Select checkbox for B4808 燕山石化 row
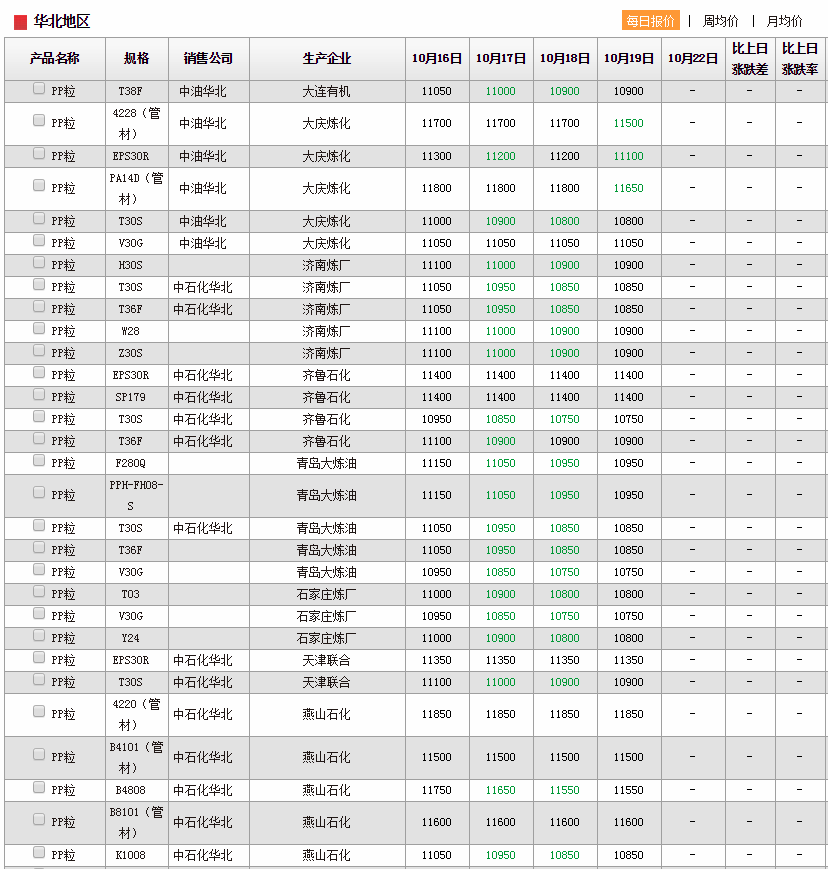The image size is (828, 869). pos(39,788)
